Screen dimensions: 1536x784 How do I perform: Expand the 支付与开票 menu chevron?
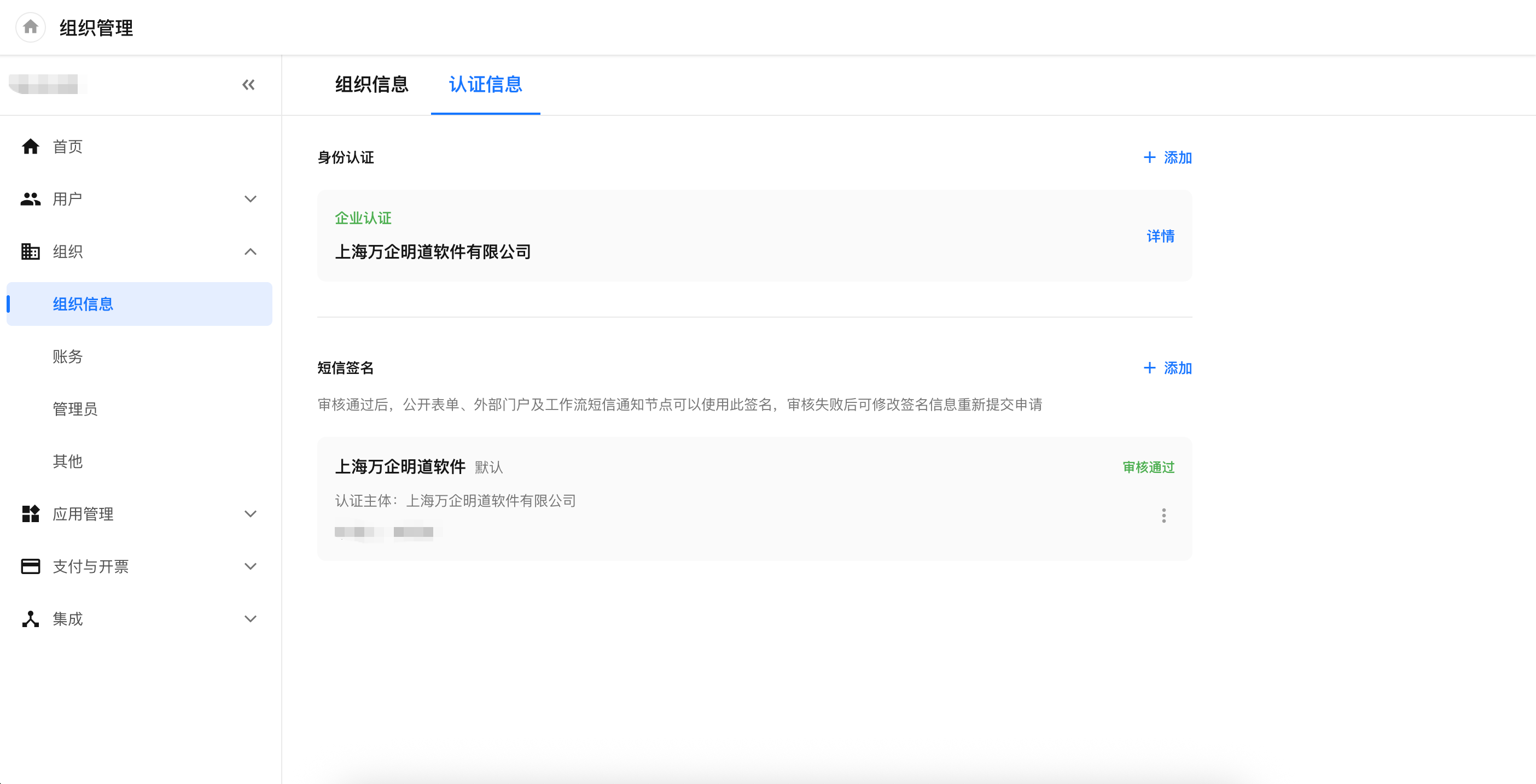(x=251, y=566)
